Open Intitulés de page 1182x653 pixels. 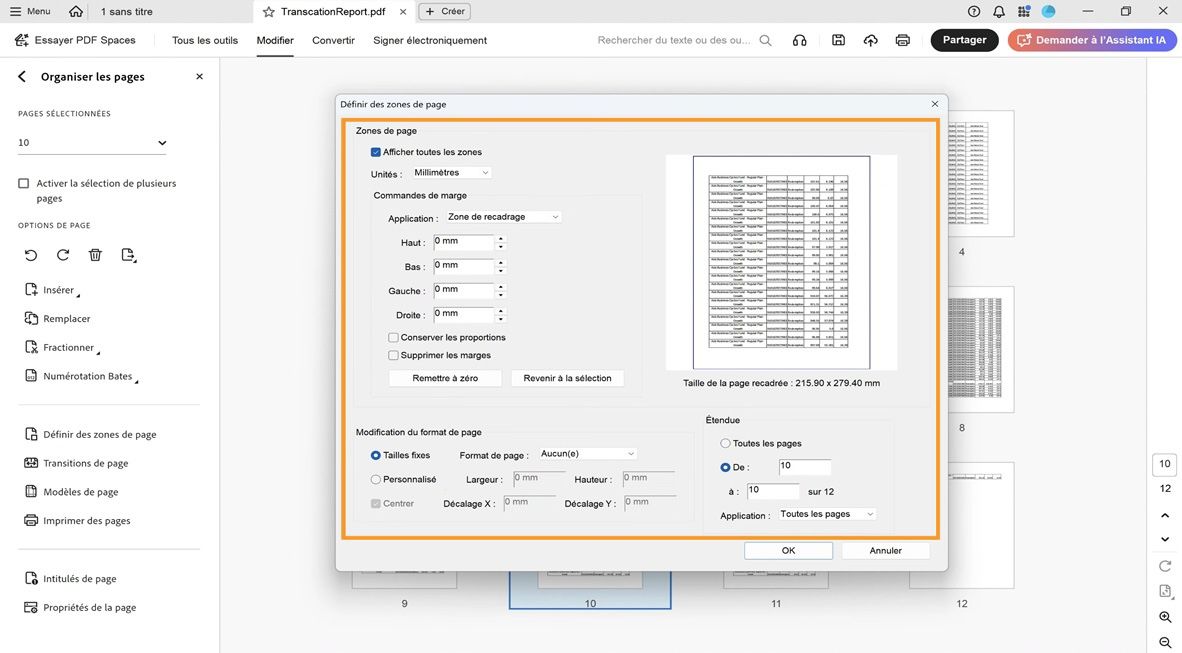(71, 579)
